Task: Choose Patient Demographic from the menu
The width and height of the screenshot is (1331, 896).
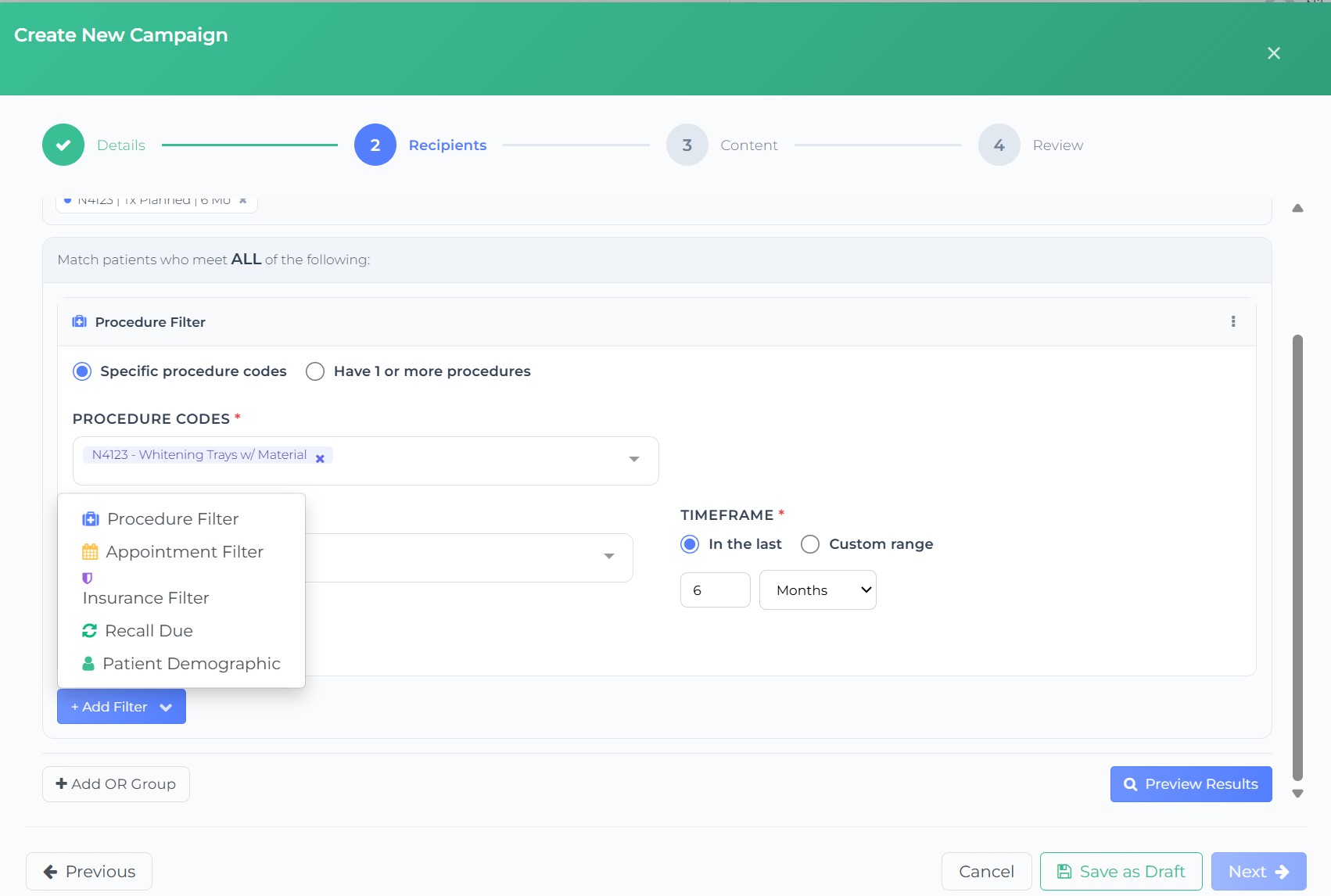Action: click(x=190, y=664)
